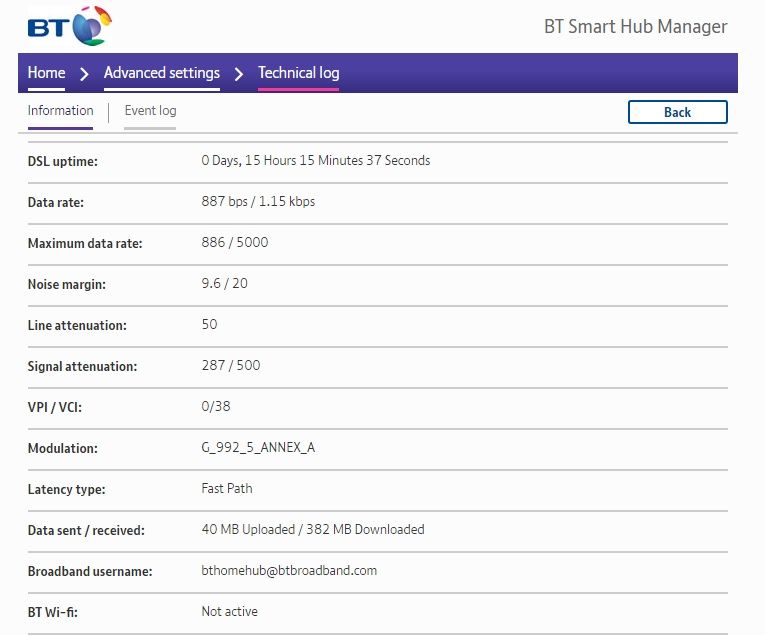Select the DSL uptime label
The image size is (765, 635).
pyautogui.click(x=62, y=161)
